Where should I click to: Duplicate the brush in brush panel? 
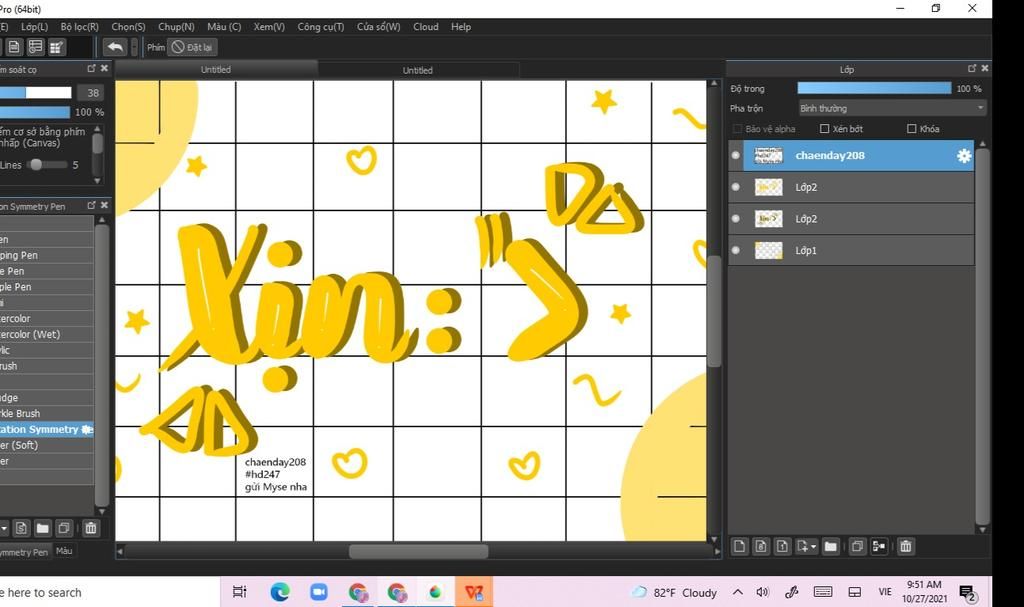click(64, 528)
